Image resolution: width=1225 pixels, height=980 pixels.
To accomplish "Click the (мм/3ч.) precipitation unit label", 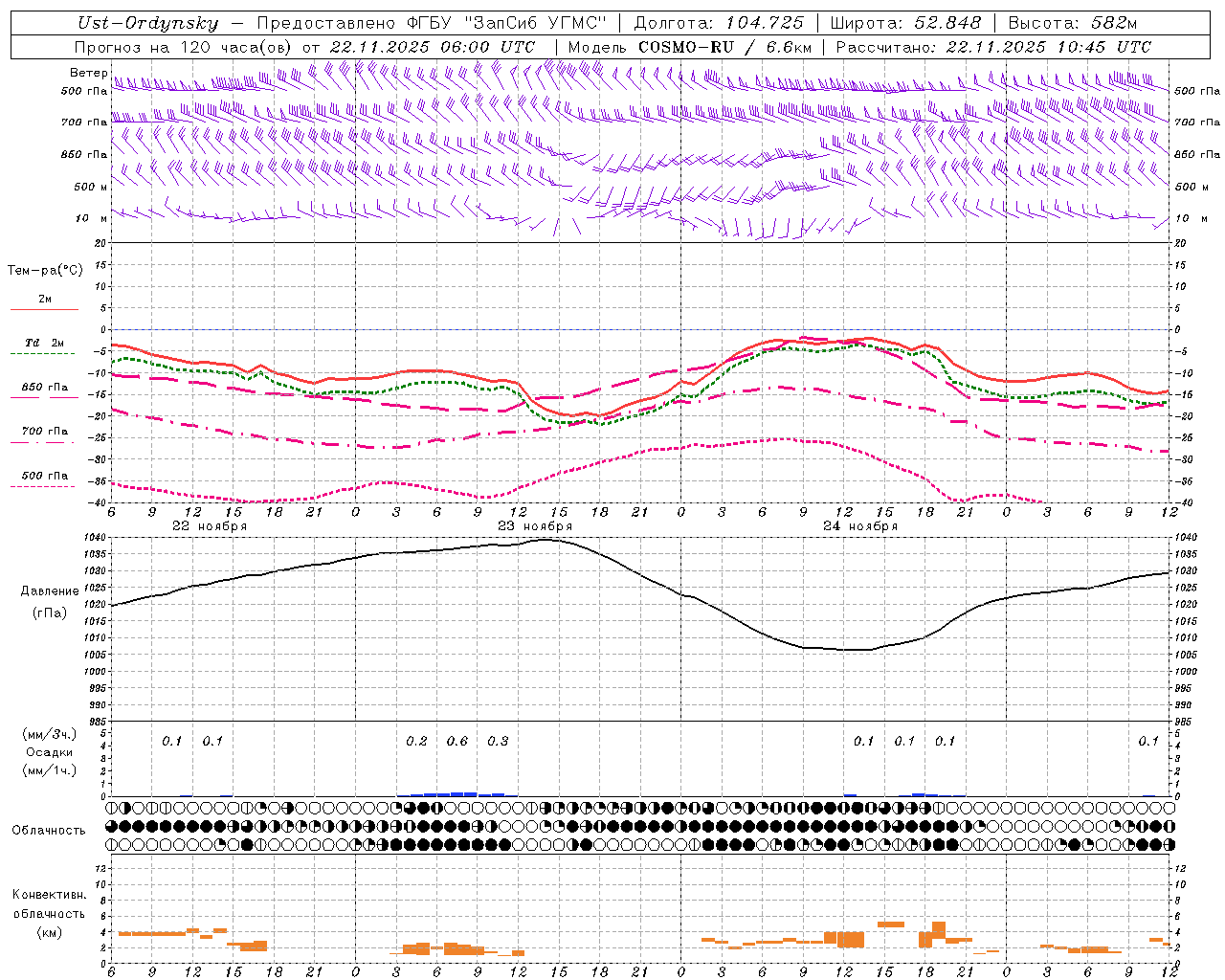I will point(49,734).
